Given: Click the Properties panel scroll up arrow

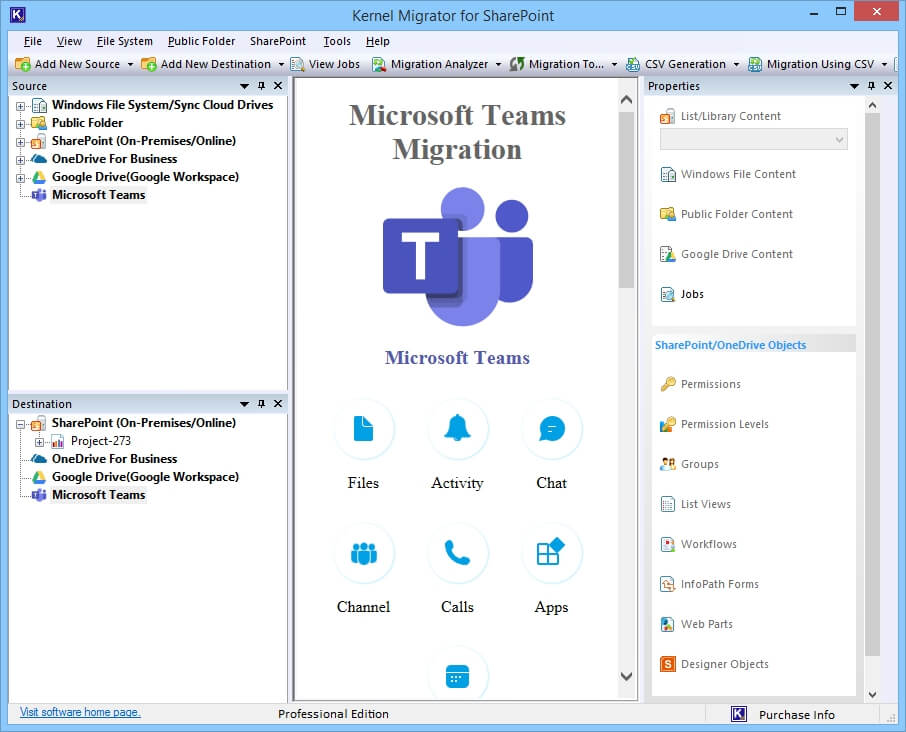Looking at the screenshot, I should pyautogui.click(x=872, y=105).
